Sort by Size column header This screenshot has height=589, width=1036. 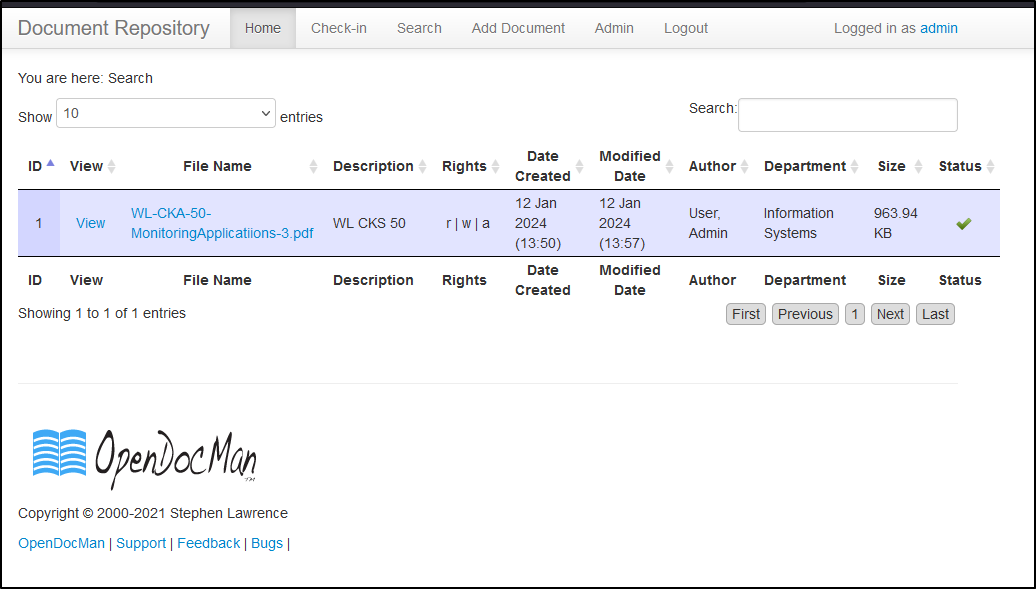[896, 166]
